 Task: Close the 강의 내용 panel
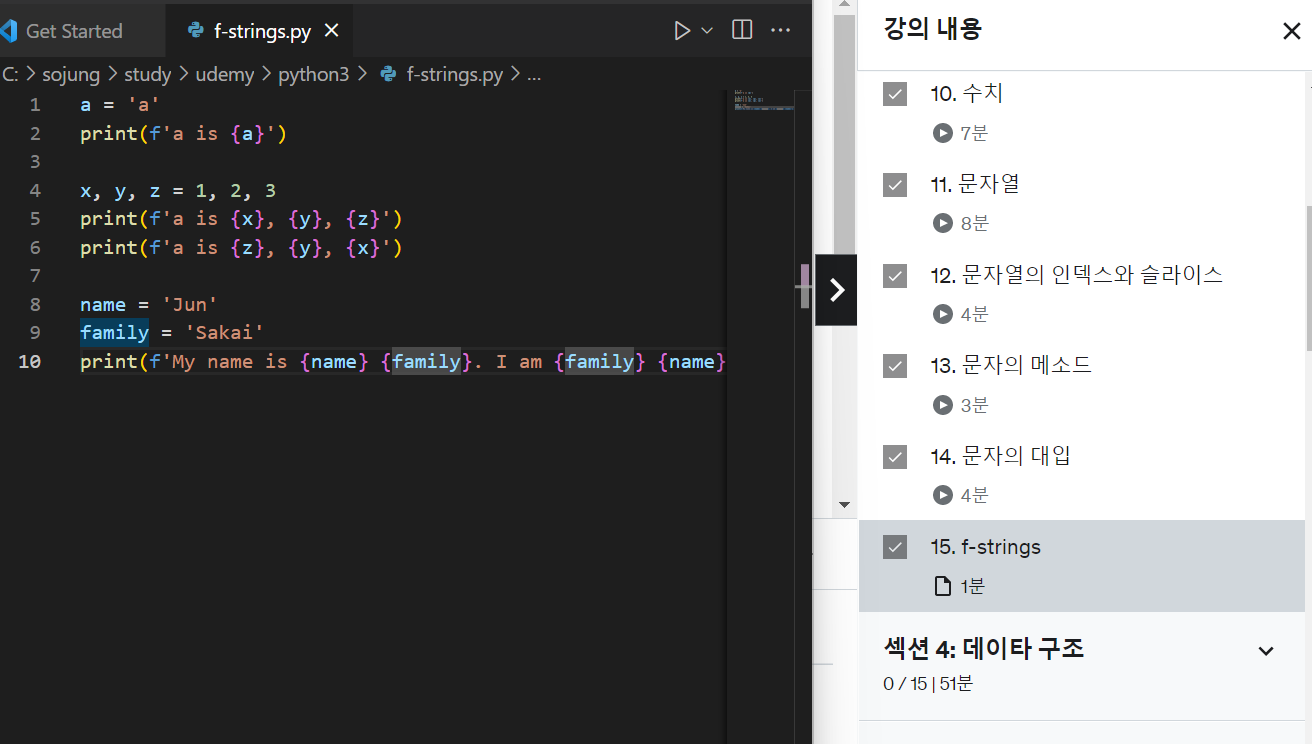point(1291,31)
